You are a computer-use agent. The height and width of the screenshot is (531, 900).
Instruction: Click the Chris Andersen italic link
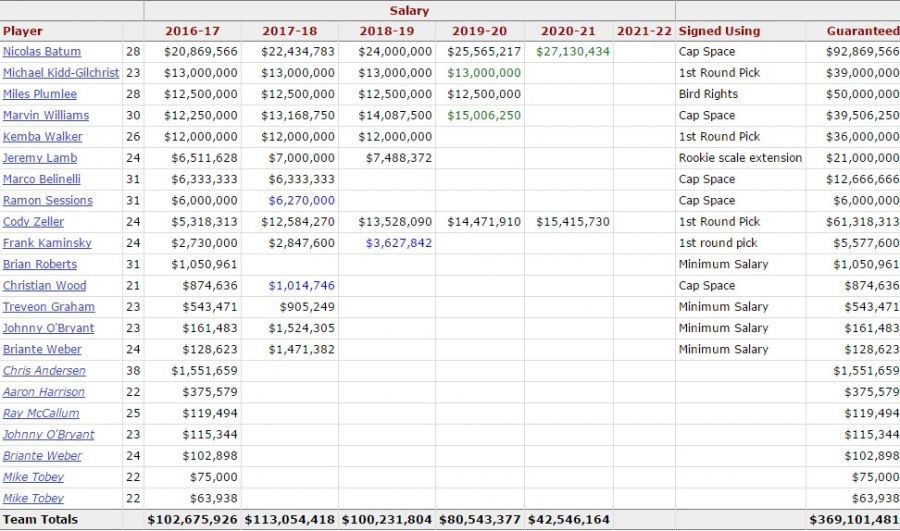[44, 370]
